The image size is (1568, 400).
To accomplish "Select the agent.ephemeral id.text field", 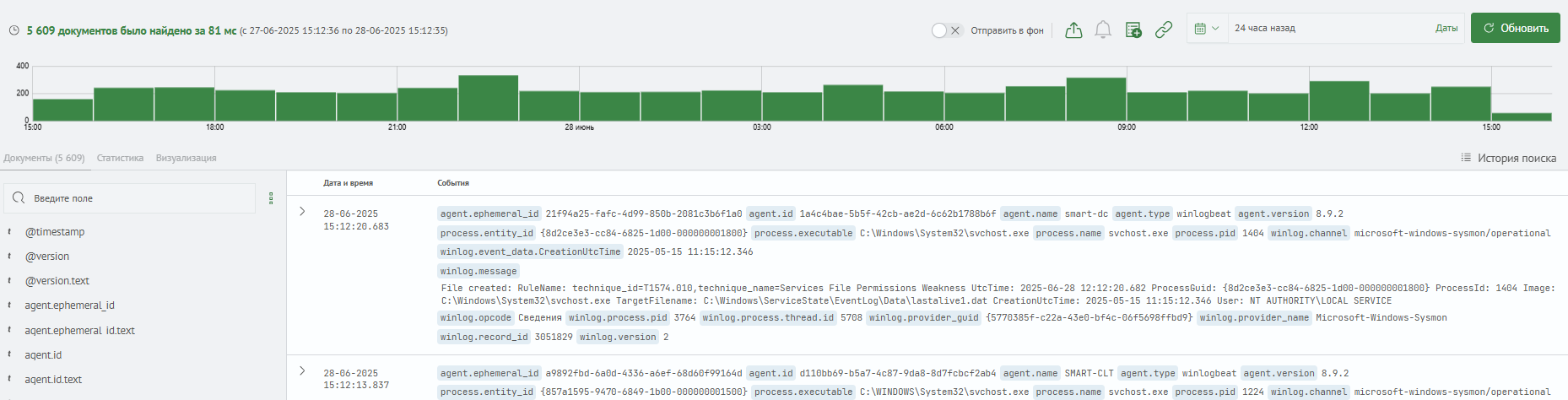I will click(x=79, y=331).
